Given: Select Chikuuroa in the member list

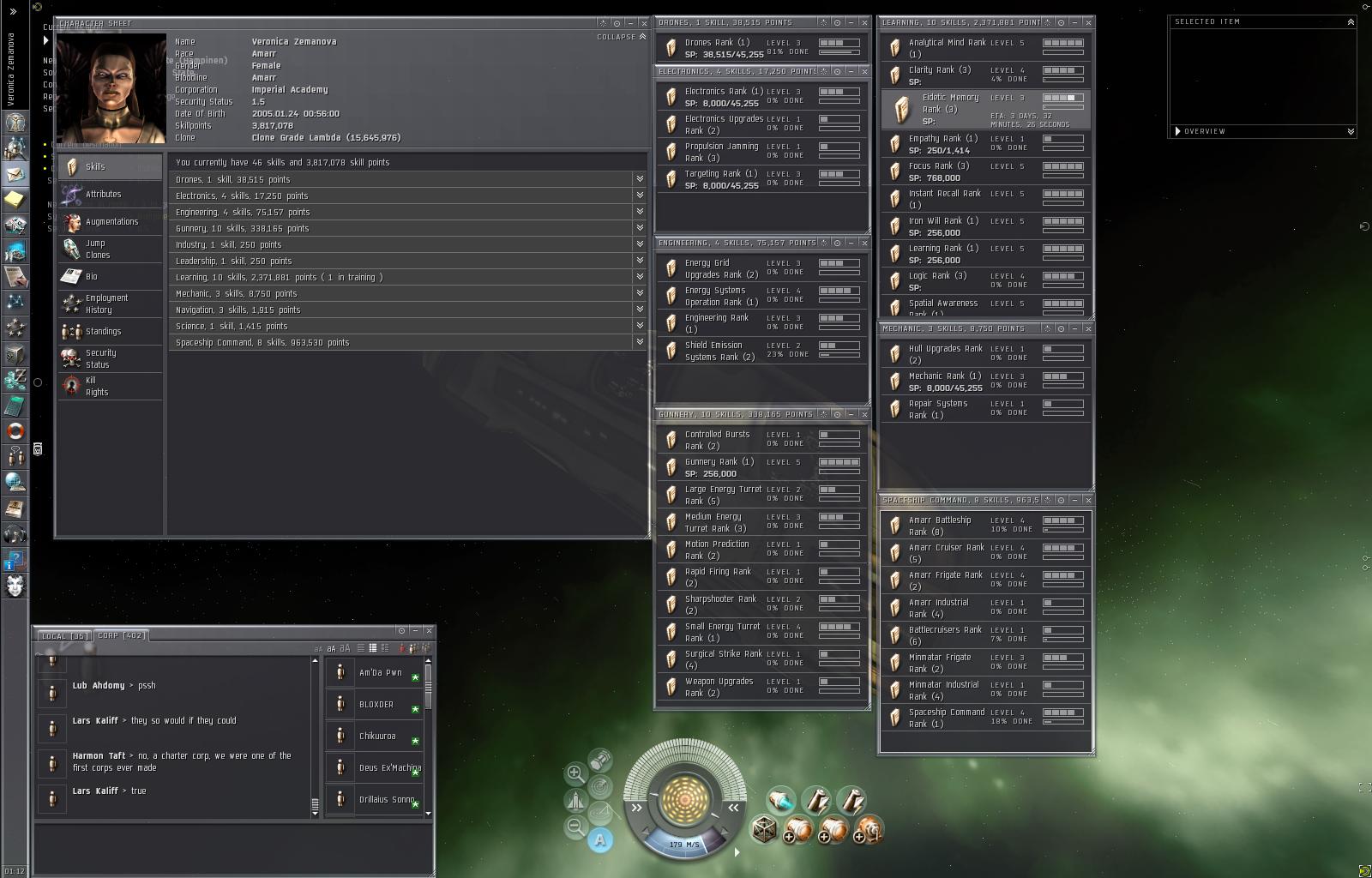Looking at the screenshot, I should point(374,736).
